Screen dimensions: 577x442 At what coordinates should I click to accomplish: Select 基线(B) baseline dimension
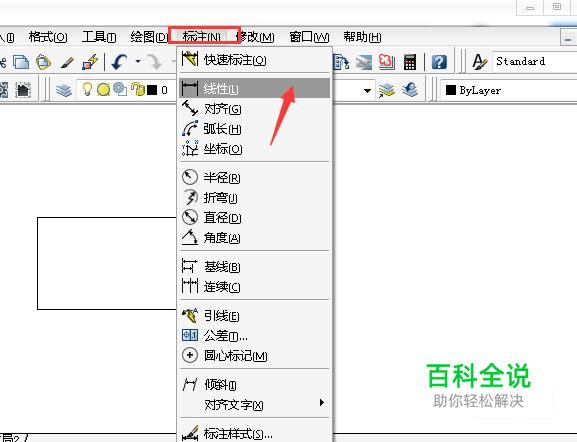[255, 267]
